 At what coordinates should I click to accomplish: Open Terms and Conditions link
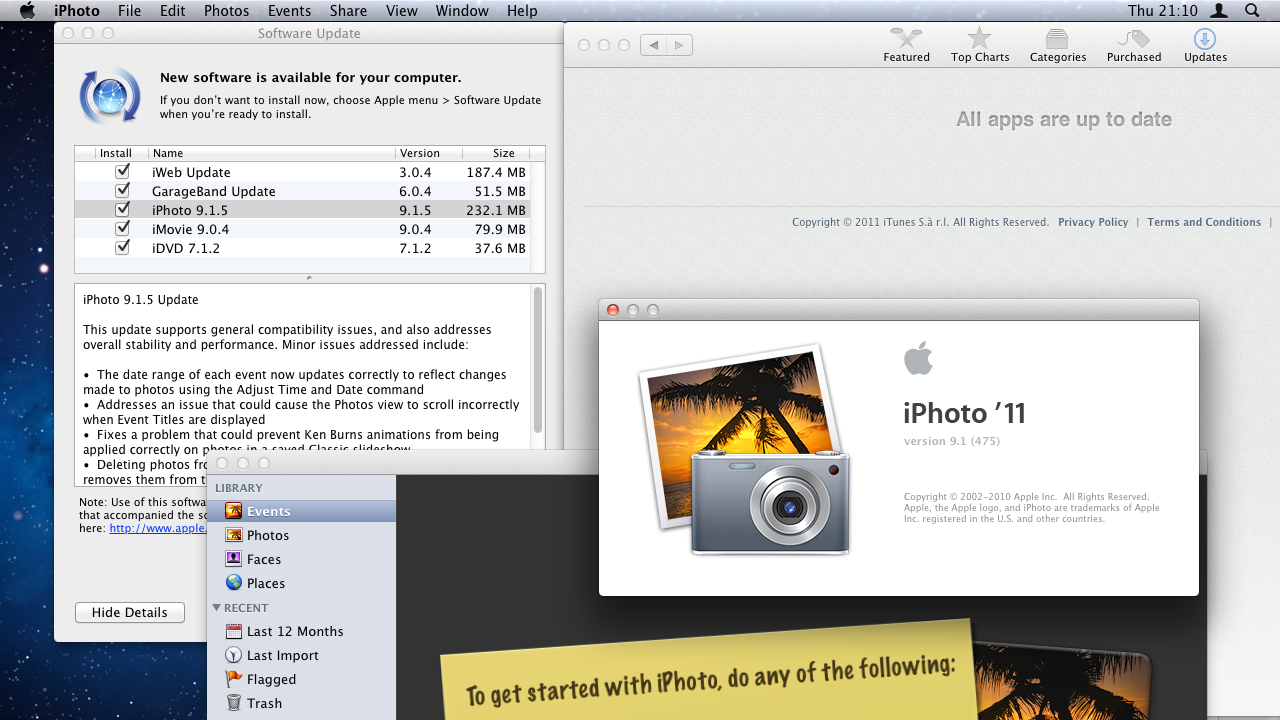pyautogui.click(x=1204, y=222)
